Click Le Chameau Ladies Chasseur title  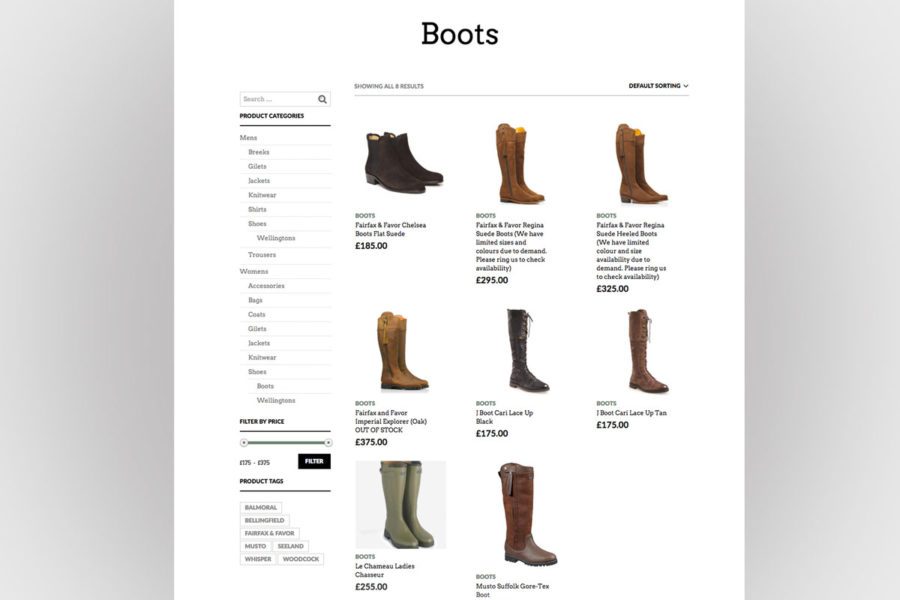tap(385, 570)
